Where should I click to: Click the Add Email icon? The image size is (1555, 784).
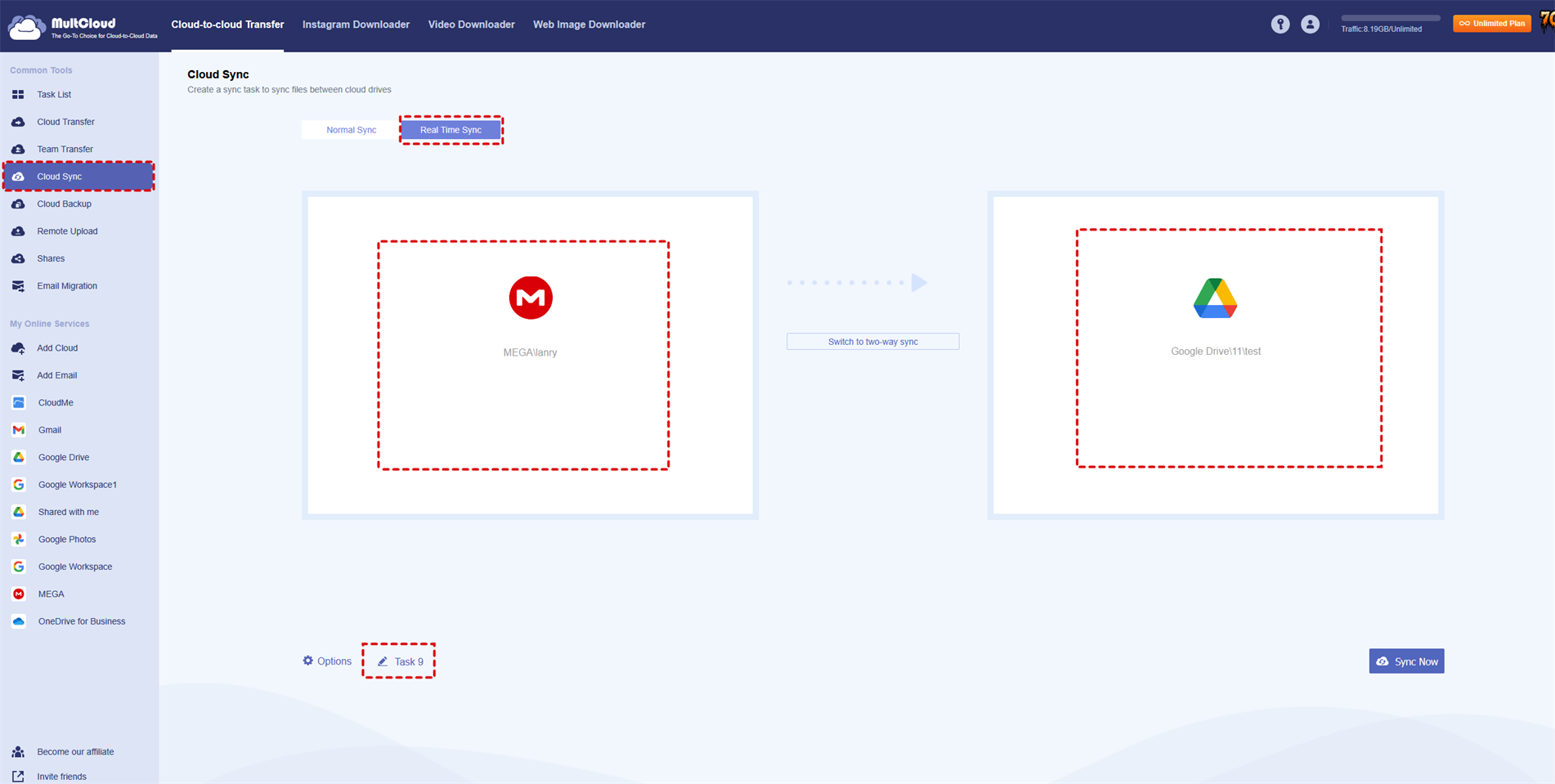(18, 375)
